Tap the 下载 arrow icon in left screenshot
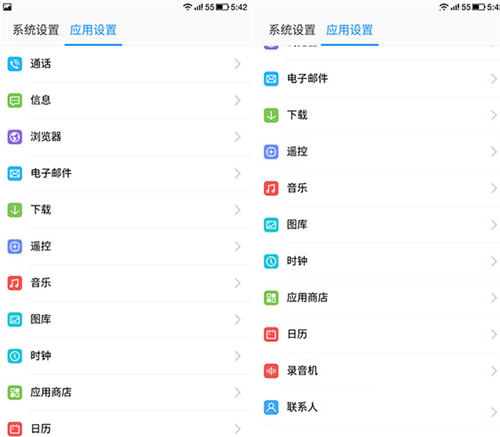This screenshot has height=437, width=500. click(15, 210)
